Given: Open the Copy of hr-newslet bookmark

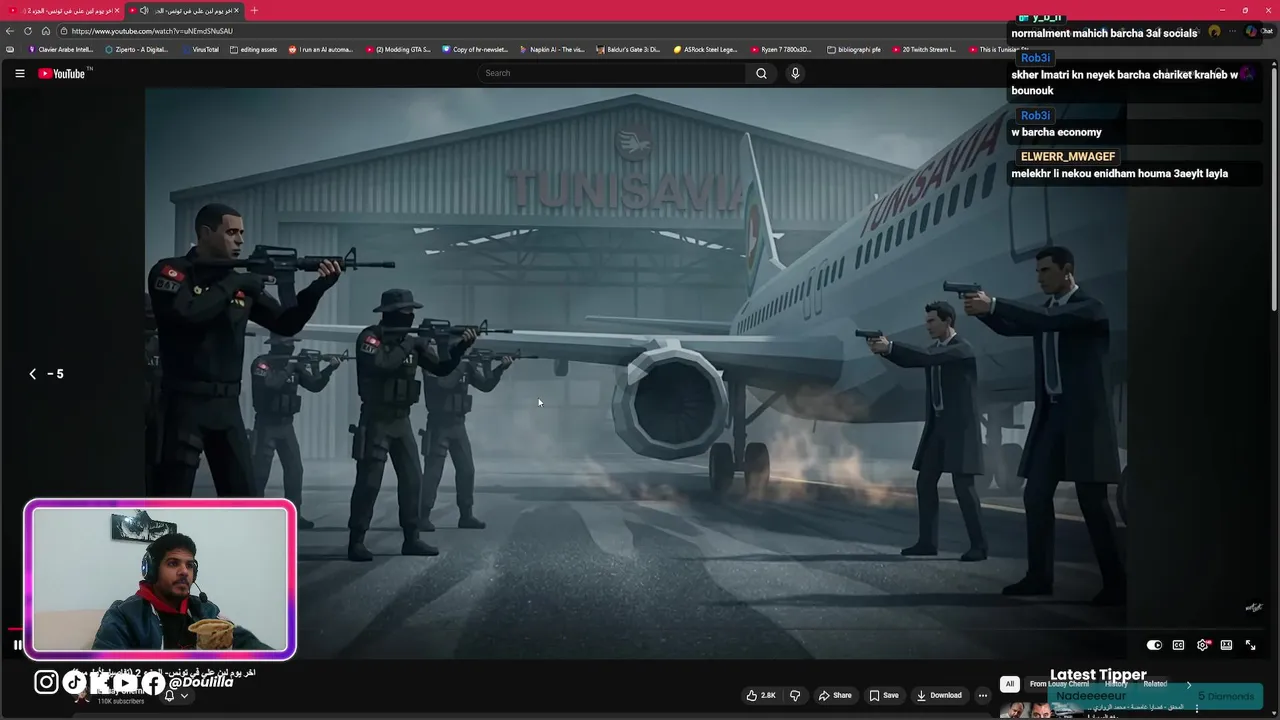Looking at the screenshot, I should pyautogui.click(x=475, y=49).
